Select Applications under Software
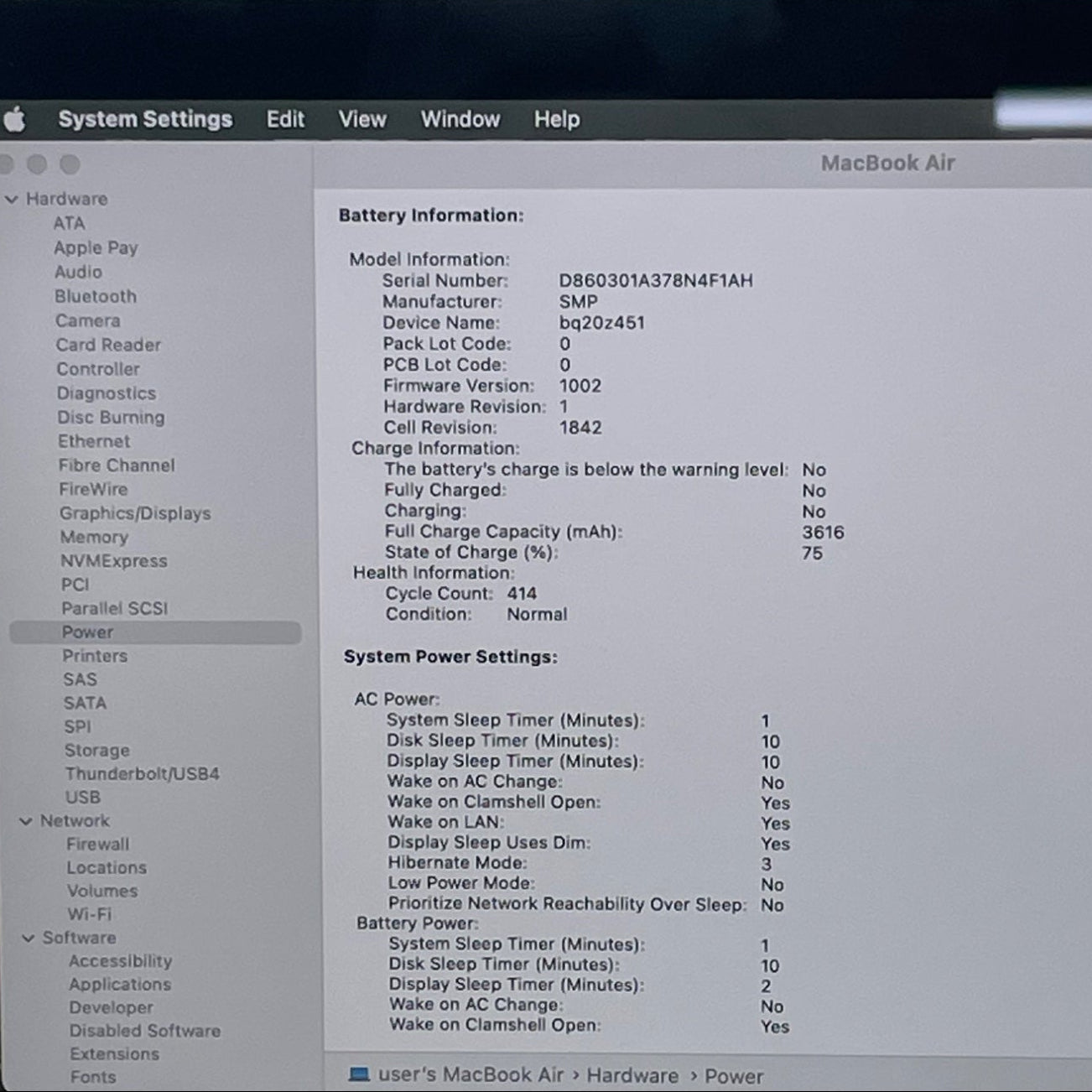Image resolution: width=1092 pixels, height=1092 pixels. point(120,985)
